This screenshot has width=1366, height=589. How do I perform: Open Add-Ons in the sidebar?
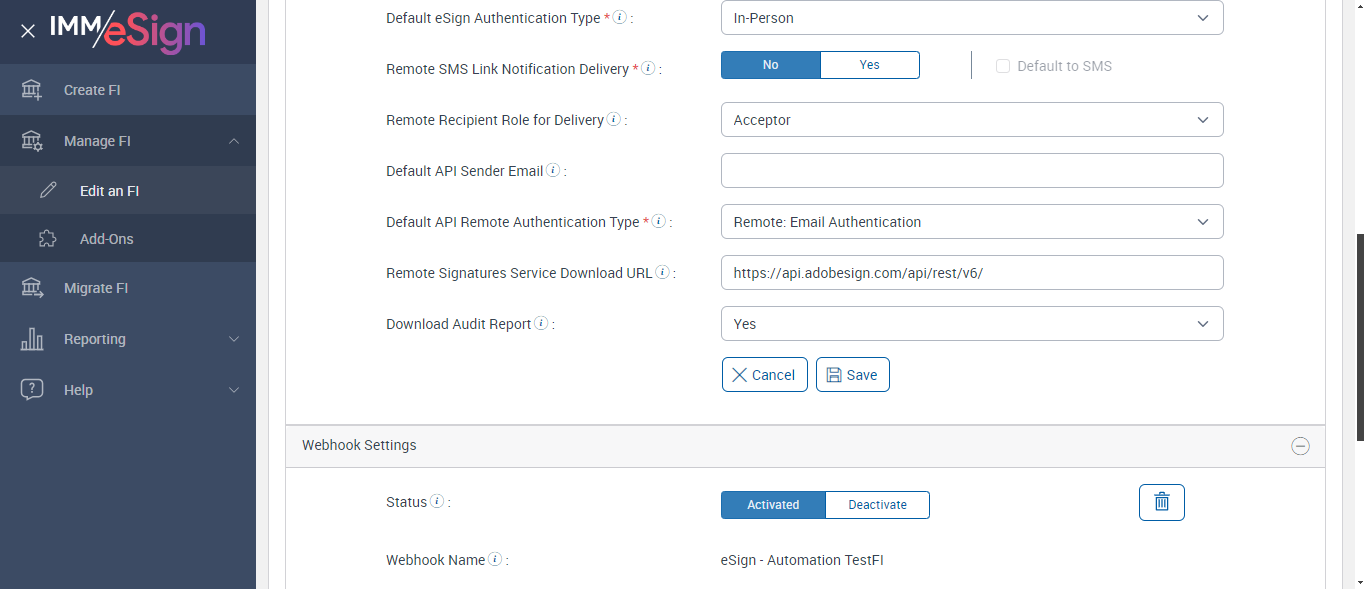(x=106, y=239)
